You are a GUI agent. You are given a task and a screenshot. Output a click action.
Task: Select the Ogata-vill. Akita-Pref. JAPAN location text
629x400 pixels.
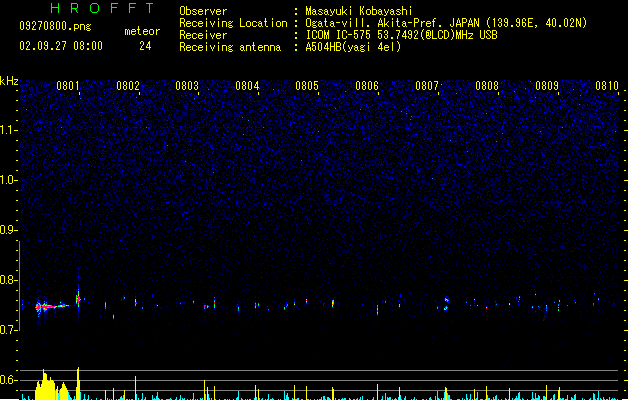(x=446, y=23)
